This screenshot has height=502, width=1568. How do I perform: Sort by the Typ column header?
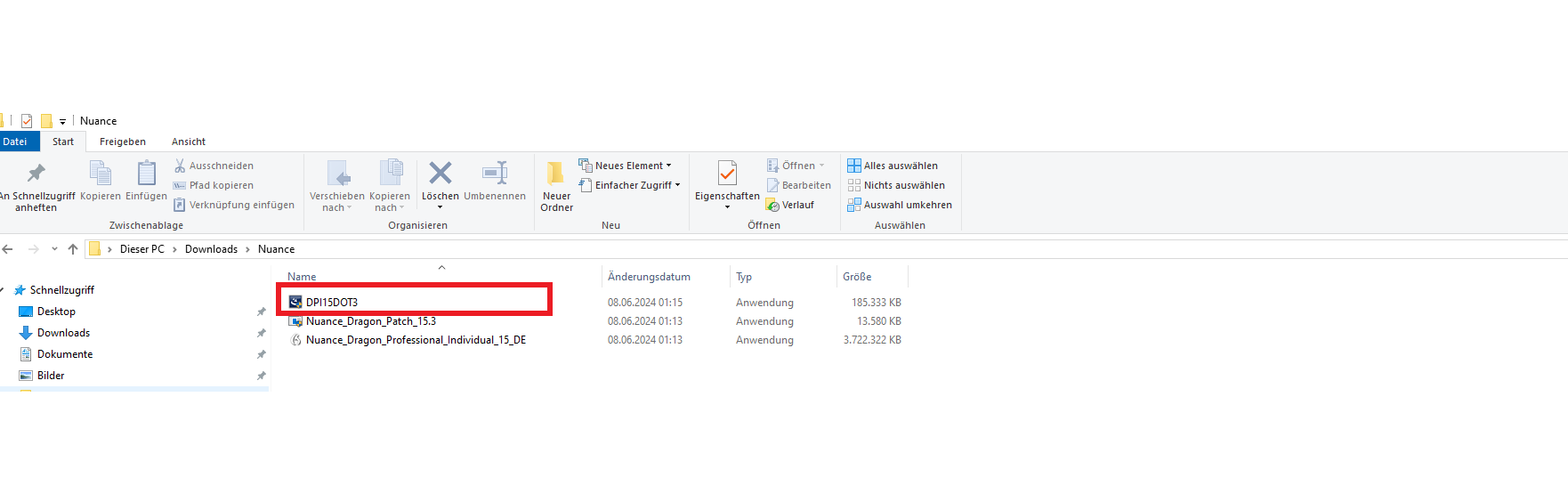(x=744, y=277)
